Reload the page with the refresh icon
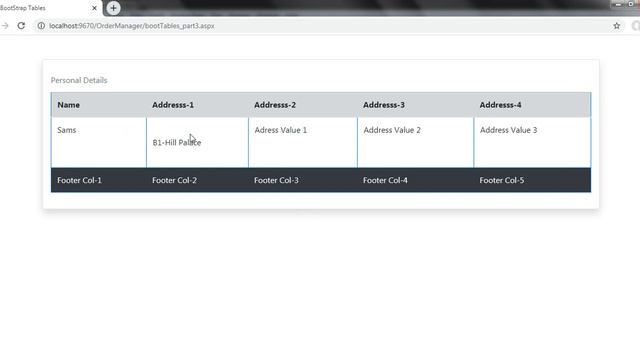 pos(21,26)
